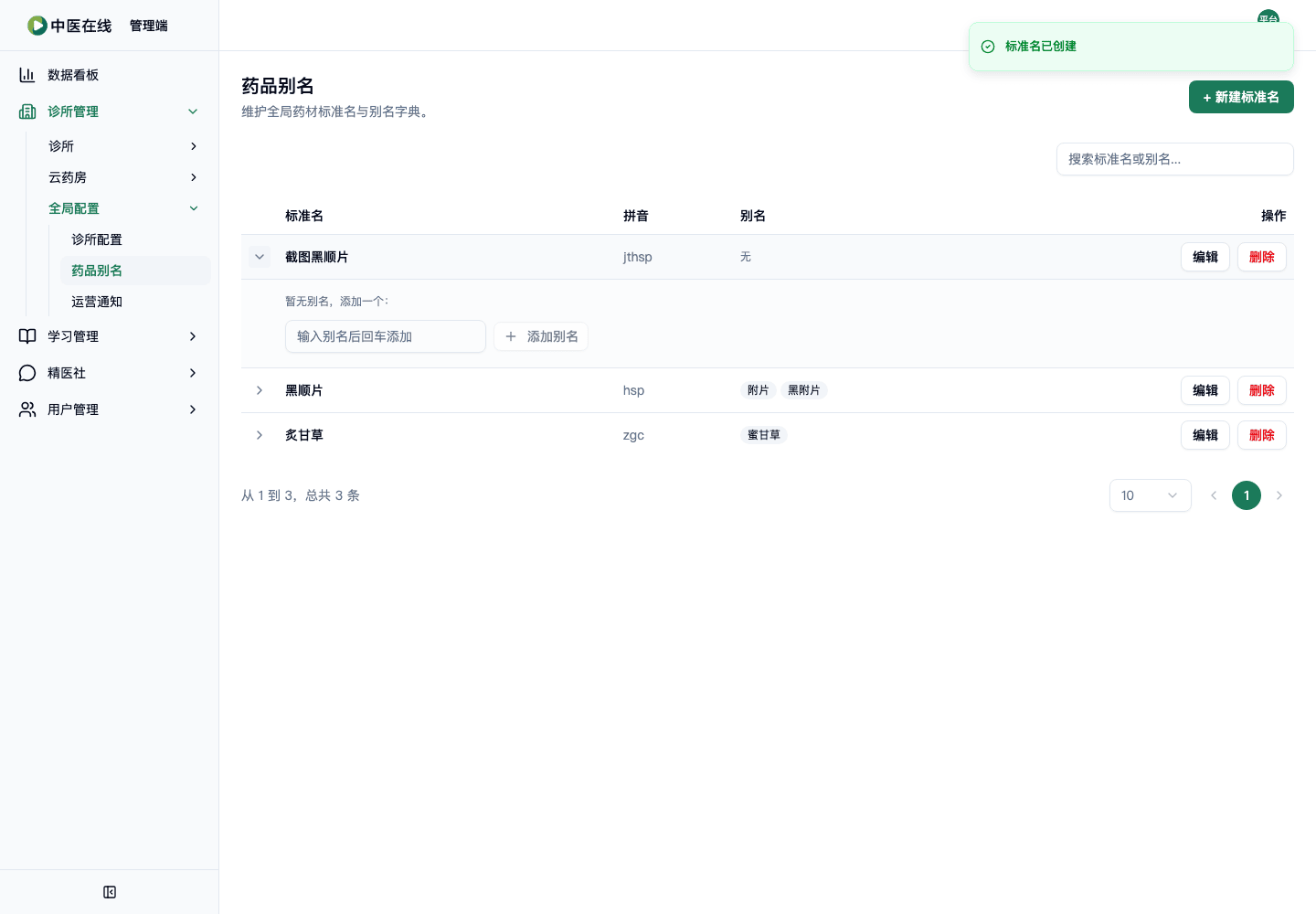Click the 新建标准名 button

pyautogui.click(x=1241, y=97)
